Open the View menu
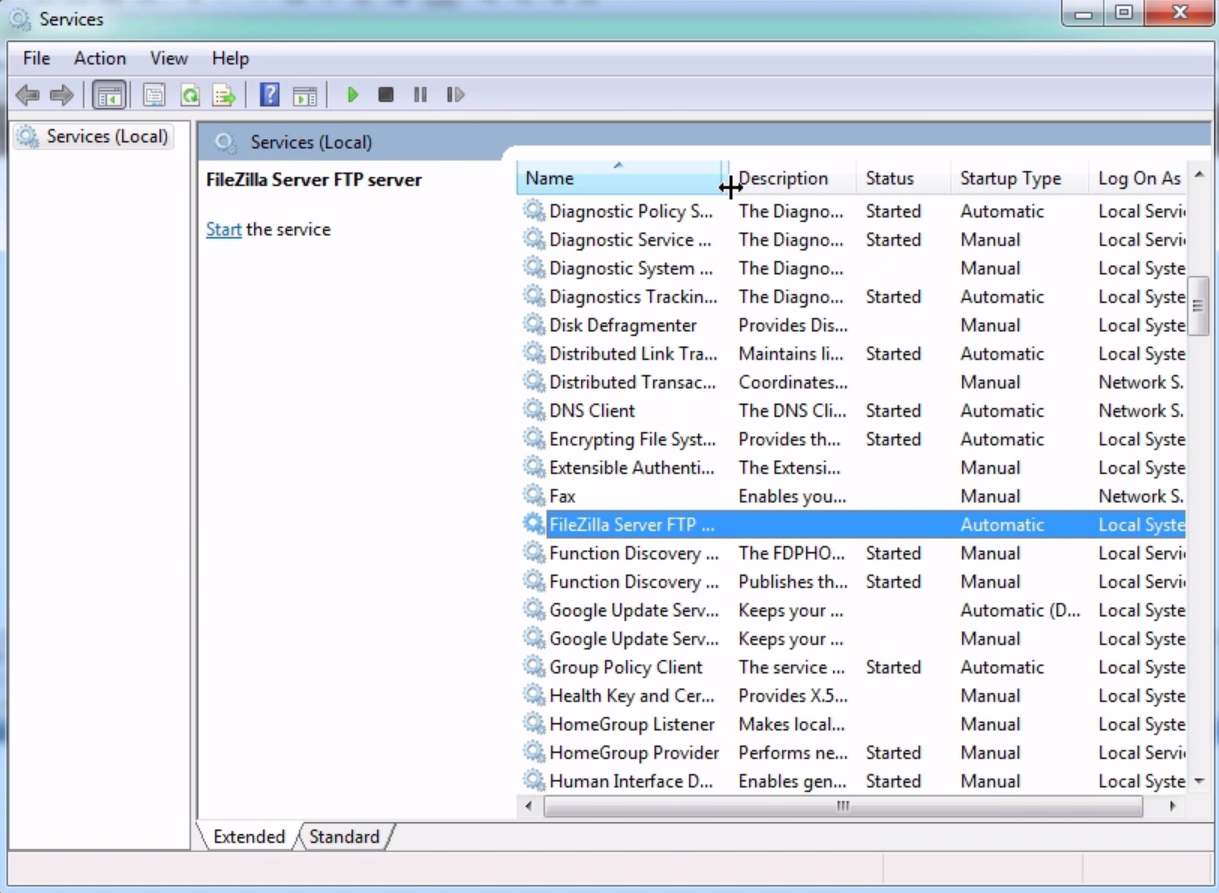The height and width of the screenshot is (893, 1219). coord(169,58)
